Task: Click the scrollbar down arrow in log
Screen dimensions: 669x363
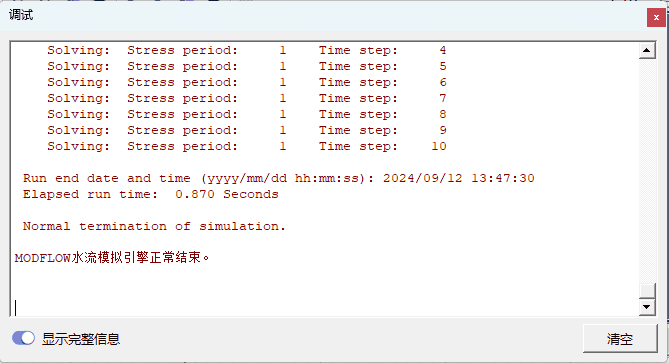Action: [x=647, y=307]
